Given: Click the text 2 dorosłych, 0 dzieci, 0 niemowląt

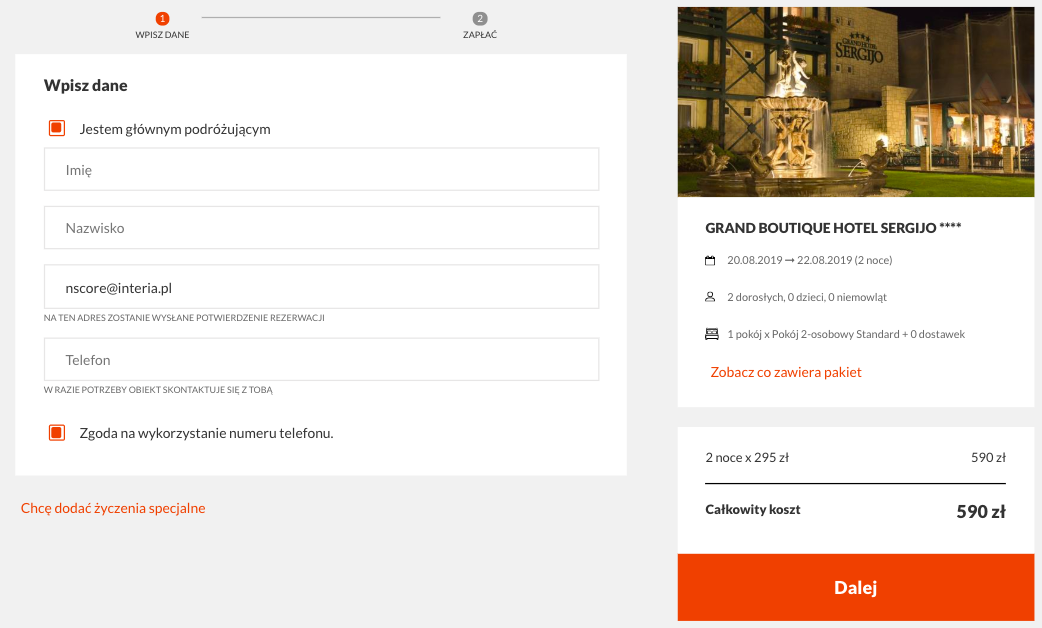Looking at the screenshot, I should (807, 297).
